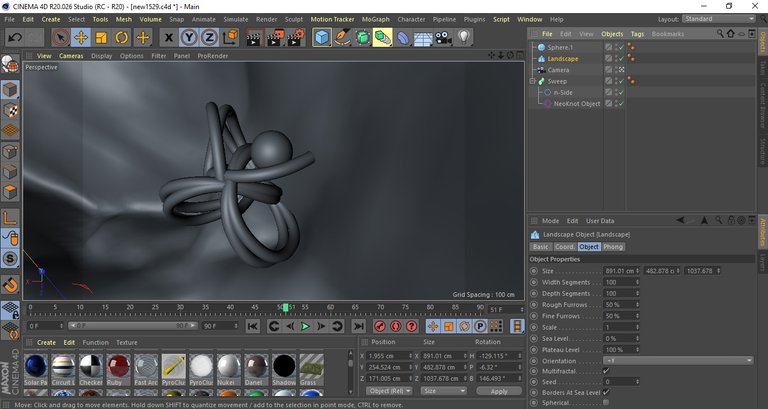The width and height of the screenshot is (768, 409).
Task: Open the Object (Rel) coordinate dropdown
Action: pyautogui.click(x=388, y=391)
